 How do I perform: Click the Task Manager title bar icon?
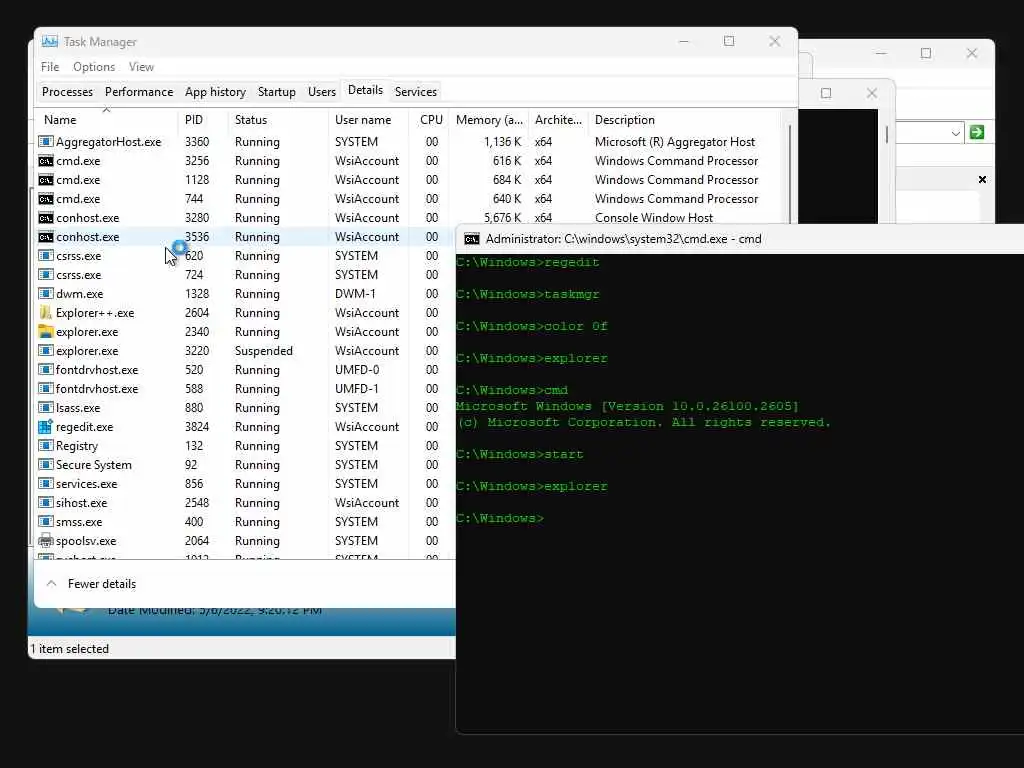point(49,42)
